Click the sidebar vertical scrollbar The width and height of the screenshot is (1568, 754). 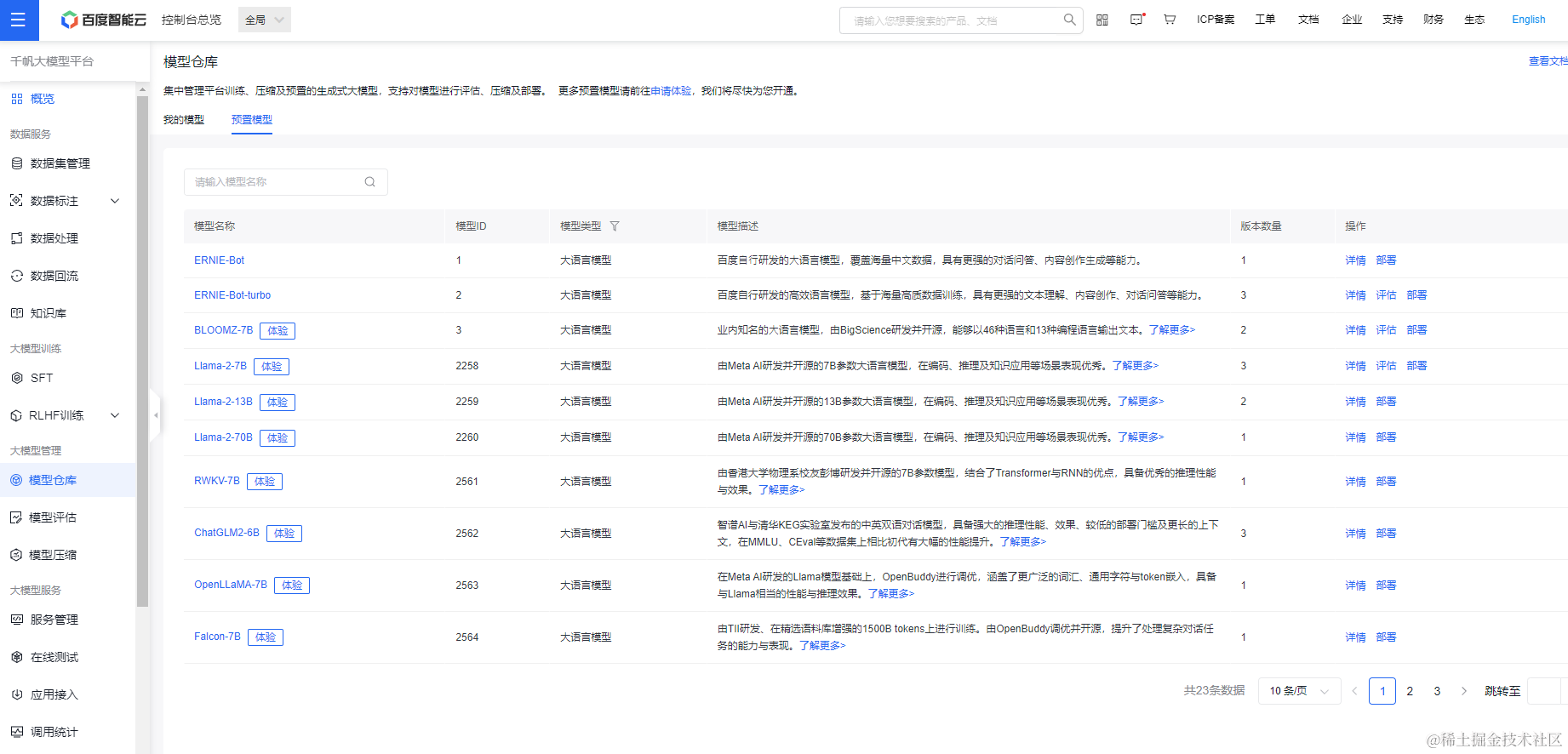pyautogui.click(x=142, y=351)
